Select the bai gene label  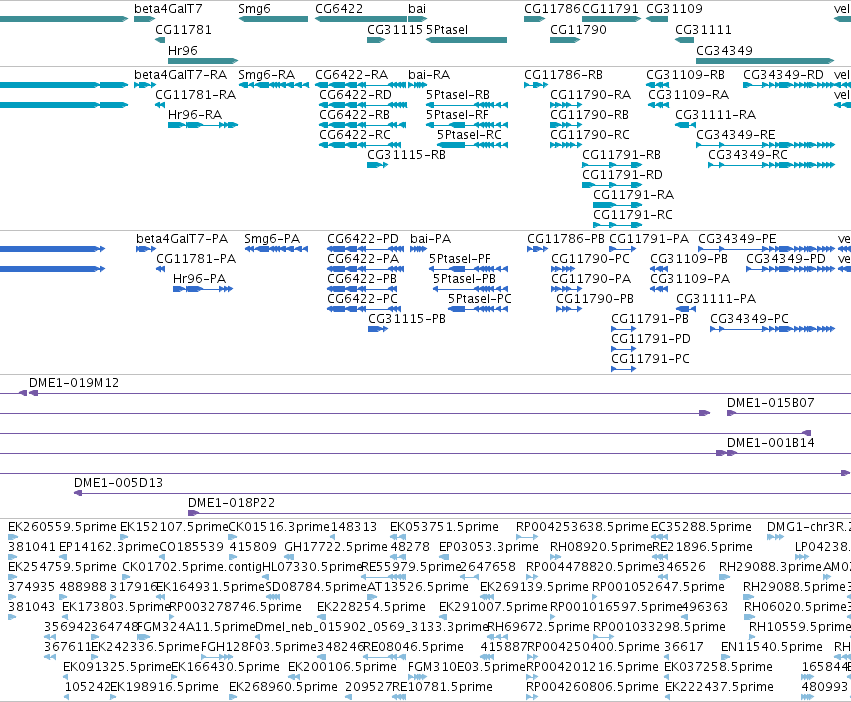click(417, 9)
